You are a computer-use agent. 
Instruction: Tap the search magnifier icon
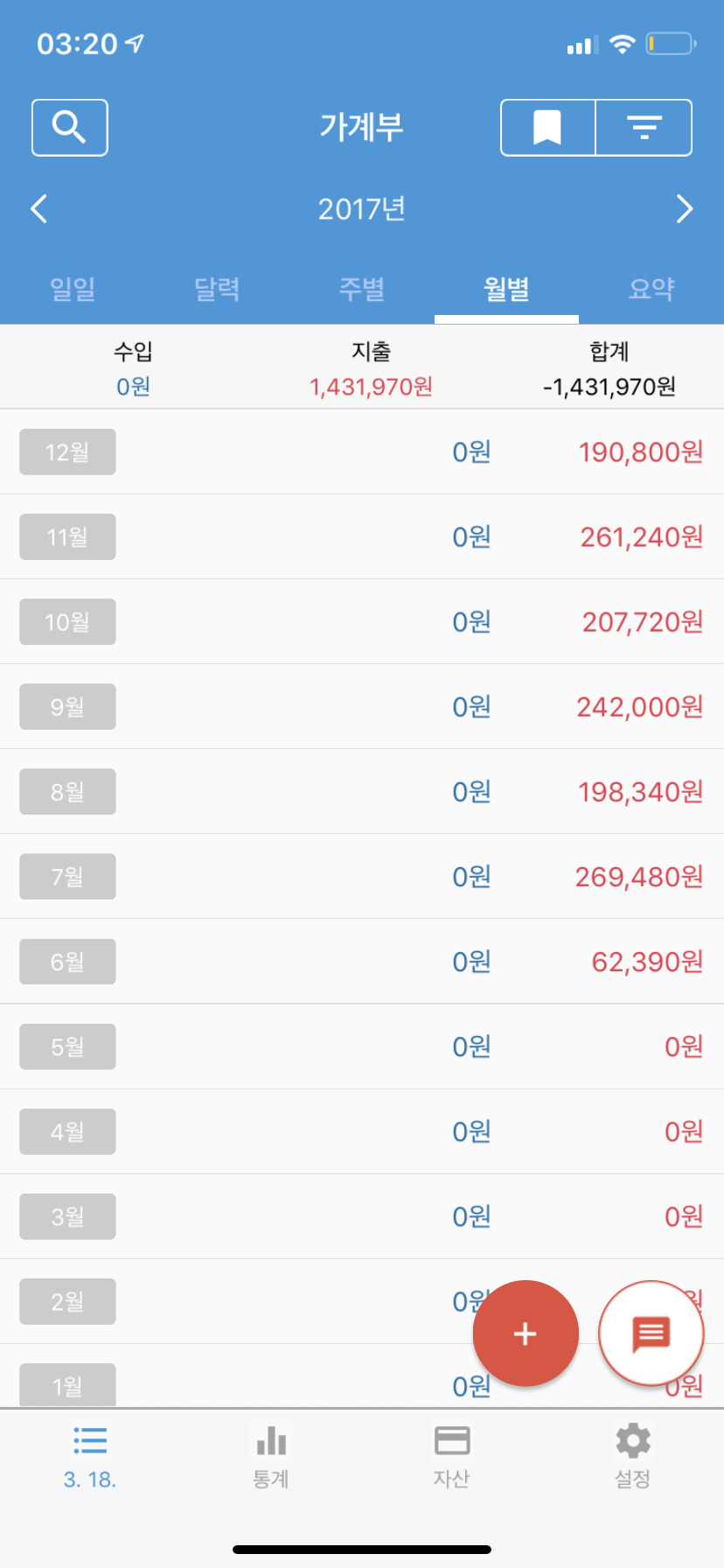click(x=69, y=128)
